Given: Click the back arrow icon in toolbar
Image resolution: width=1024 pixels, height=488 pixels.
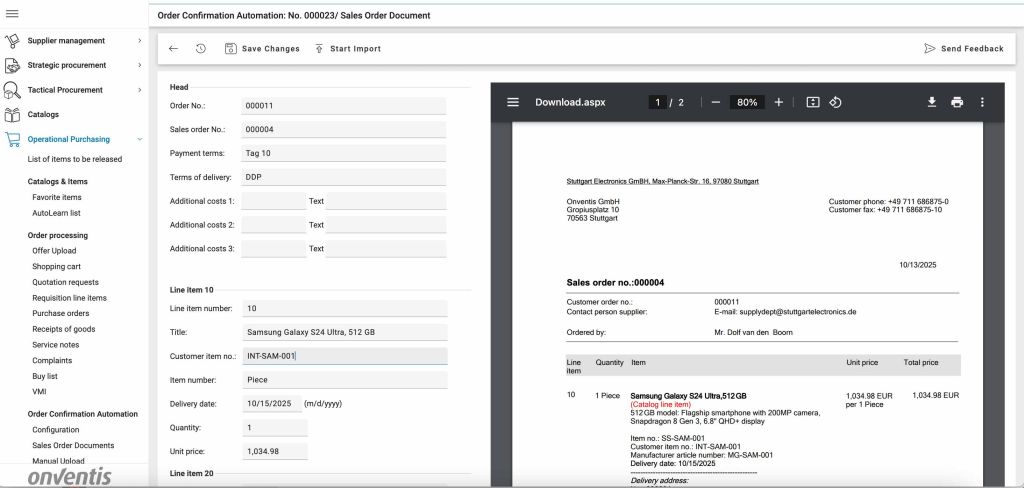Looking at the screenshot, I should [173, 48].
